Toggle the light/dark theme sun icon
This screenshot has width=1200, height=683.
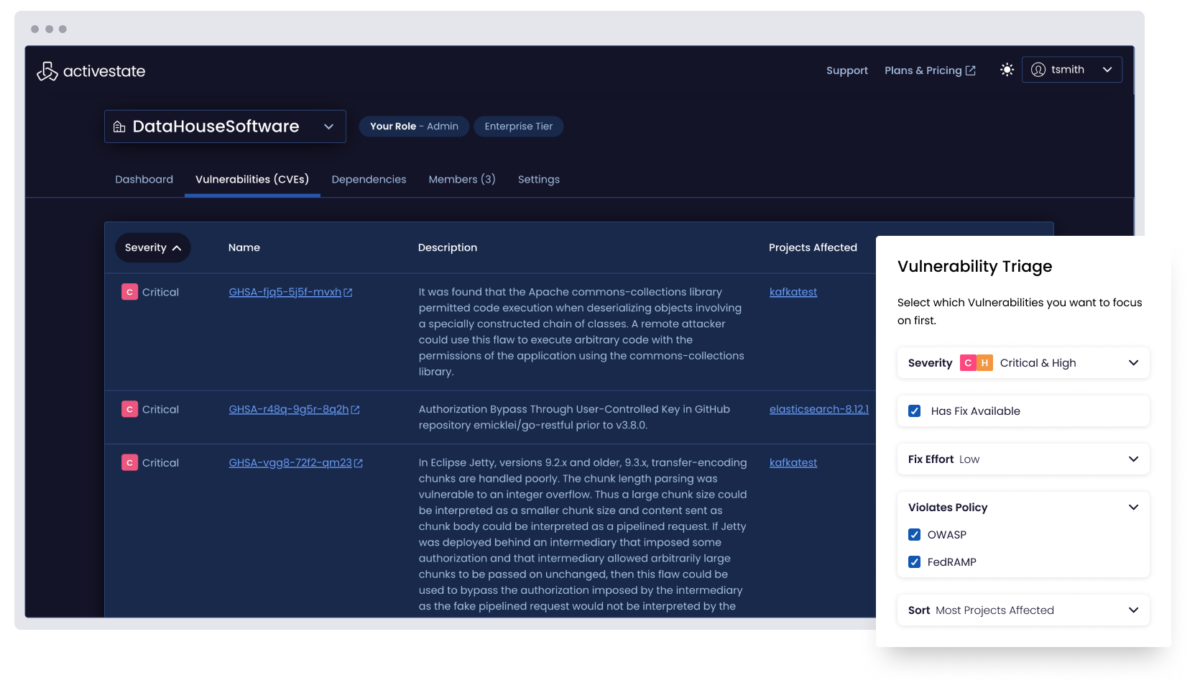pyautogui.click(x=1006, y=70)
